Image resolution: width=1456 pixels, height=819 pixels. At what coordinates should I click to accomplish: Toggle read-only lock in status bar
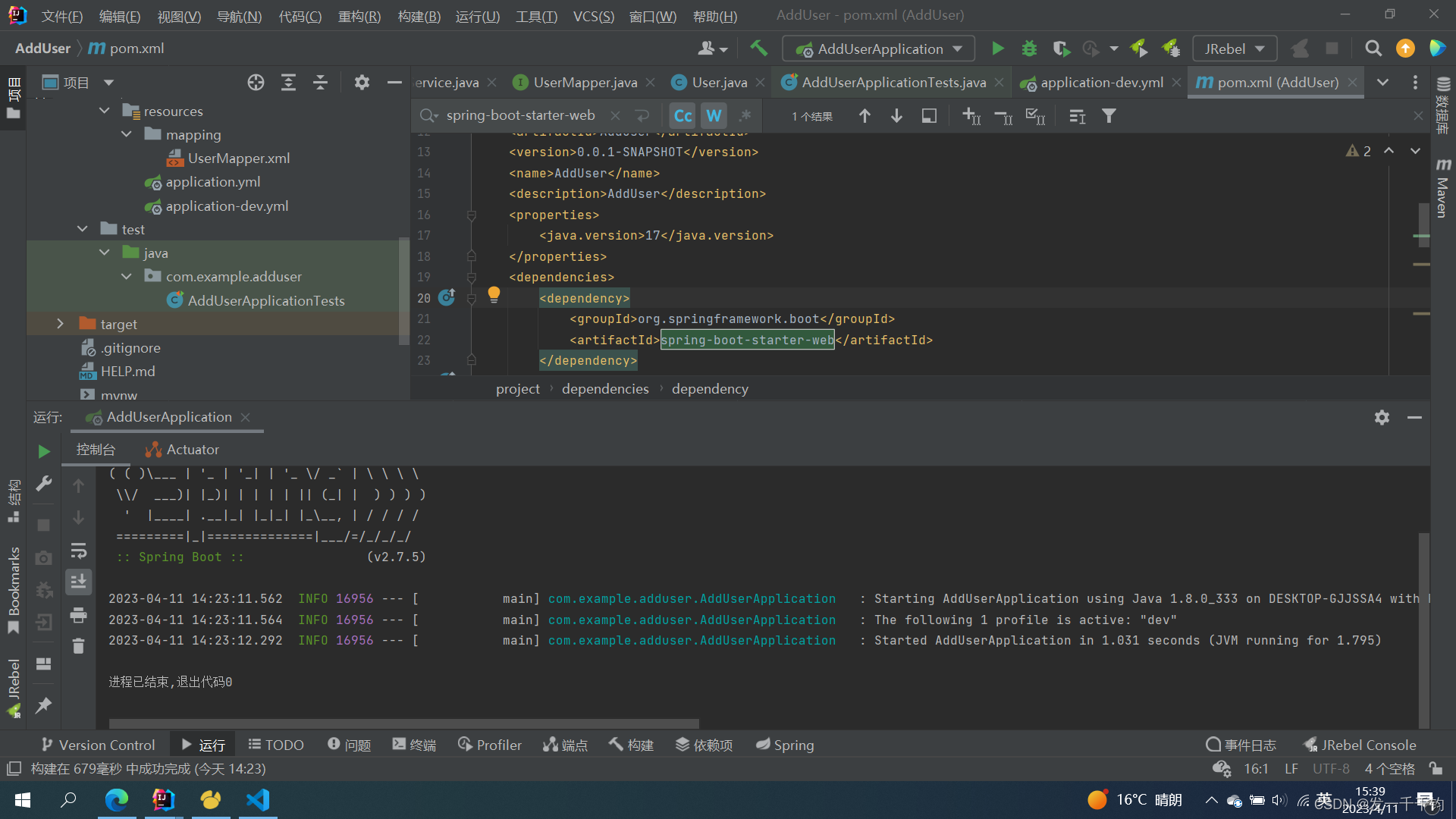[1436, 769]
